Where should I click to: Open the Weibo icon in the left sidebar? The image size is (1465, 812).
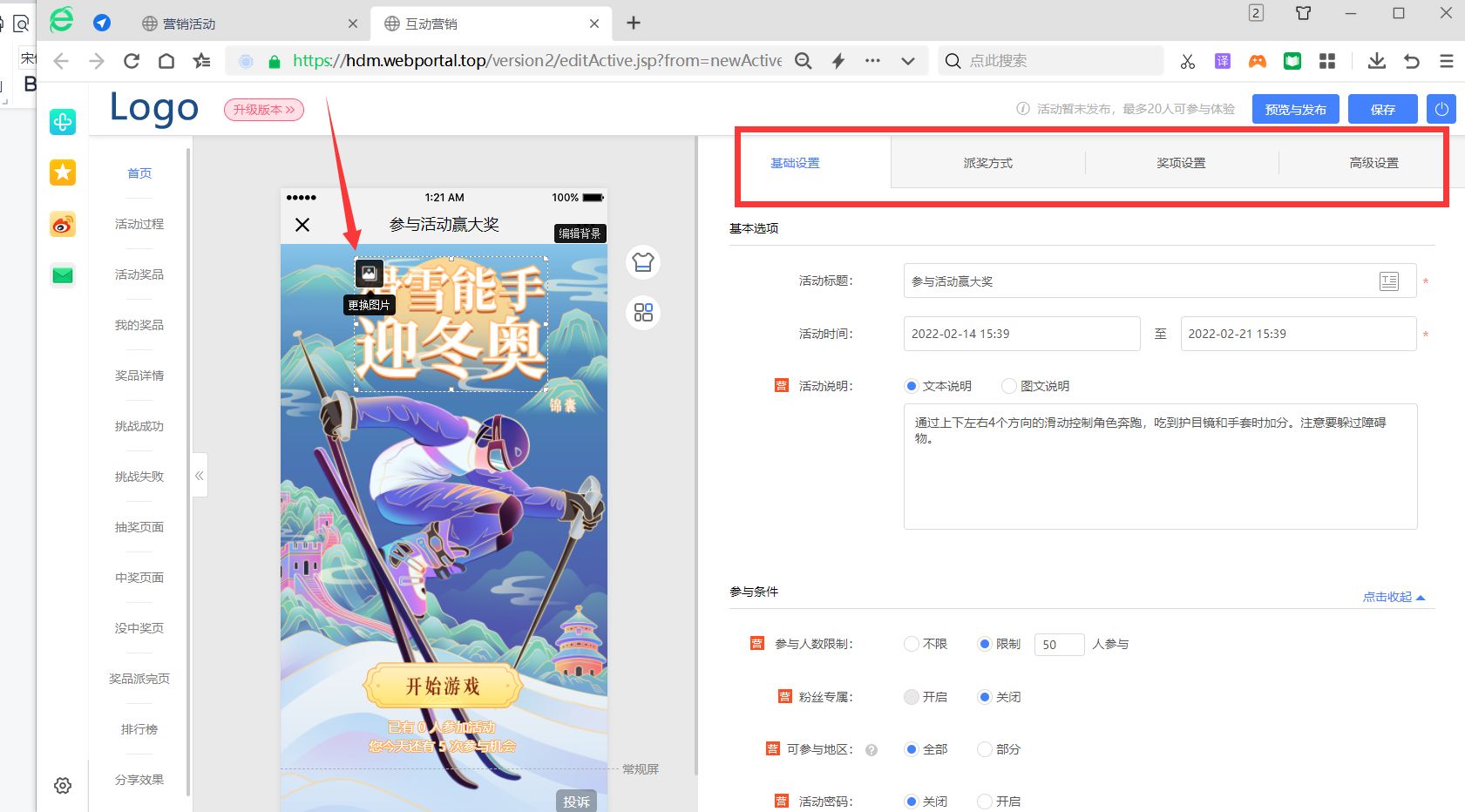pyautogui.click(x=62, y=224)
